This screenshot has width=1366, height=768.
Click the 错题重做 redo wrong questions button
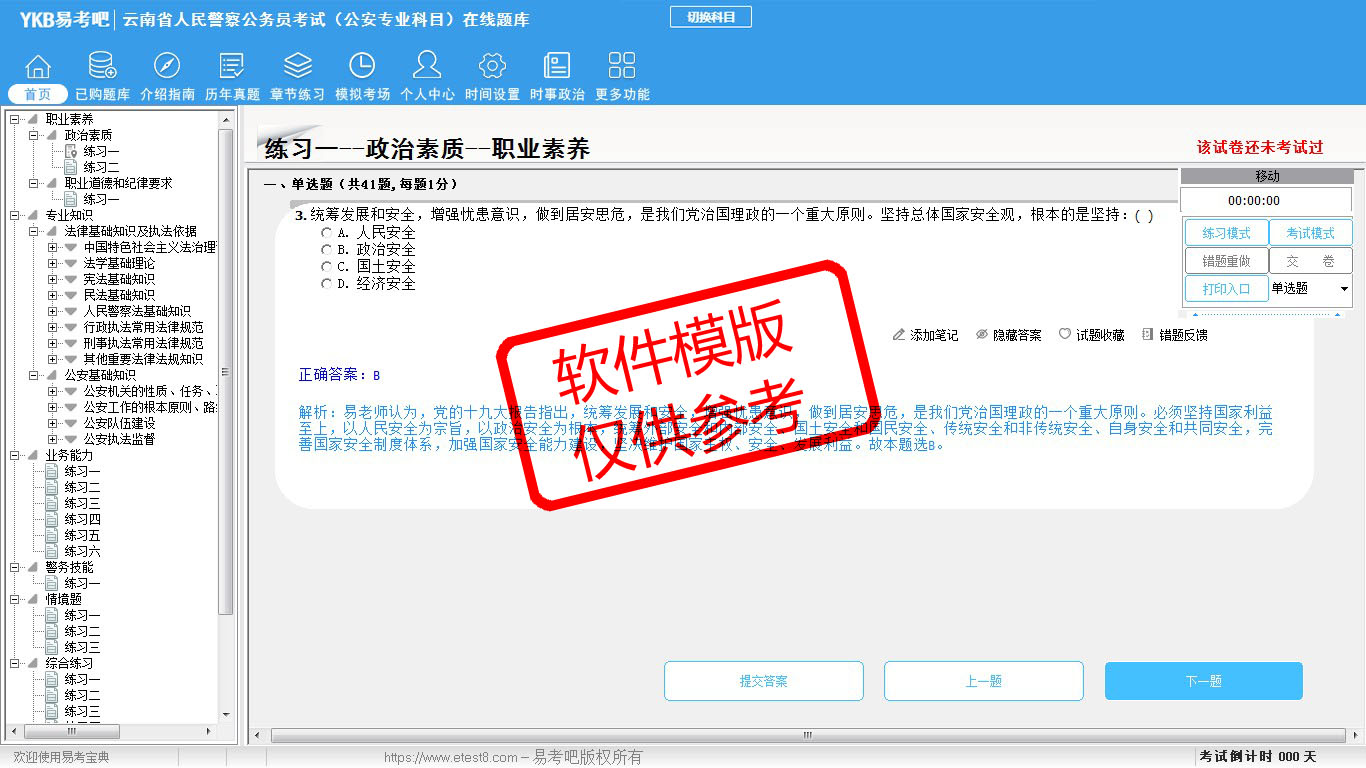coord(1226,261)
